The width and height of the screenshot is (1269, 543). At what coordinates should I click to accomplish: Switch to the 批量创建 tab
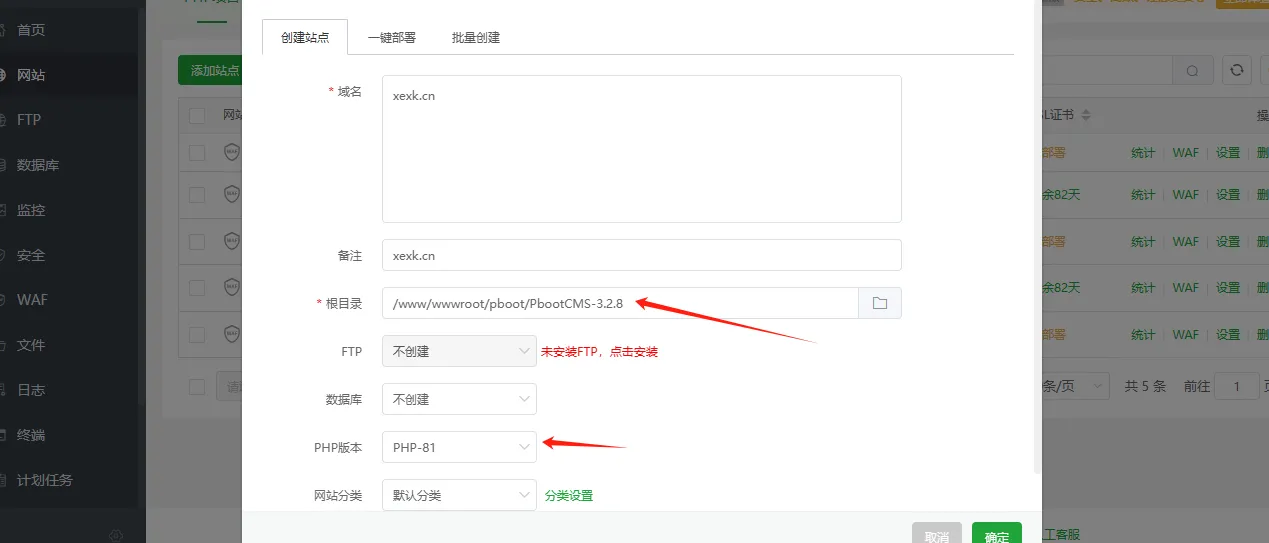tap(475, 37)
